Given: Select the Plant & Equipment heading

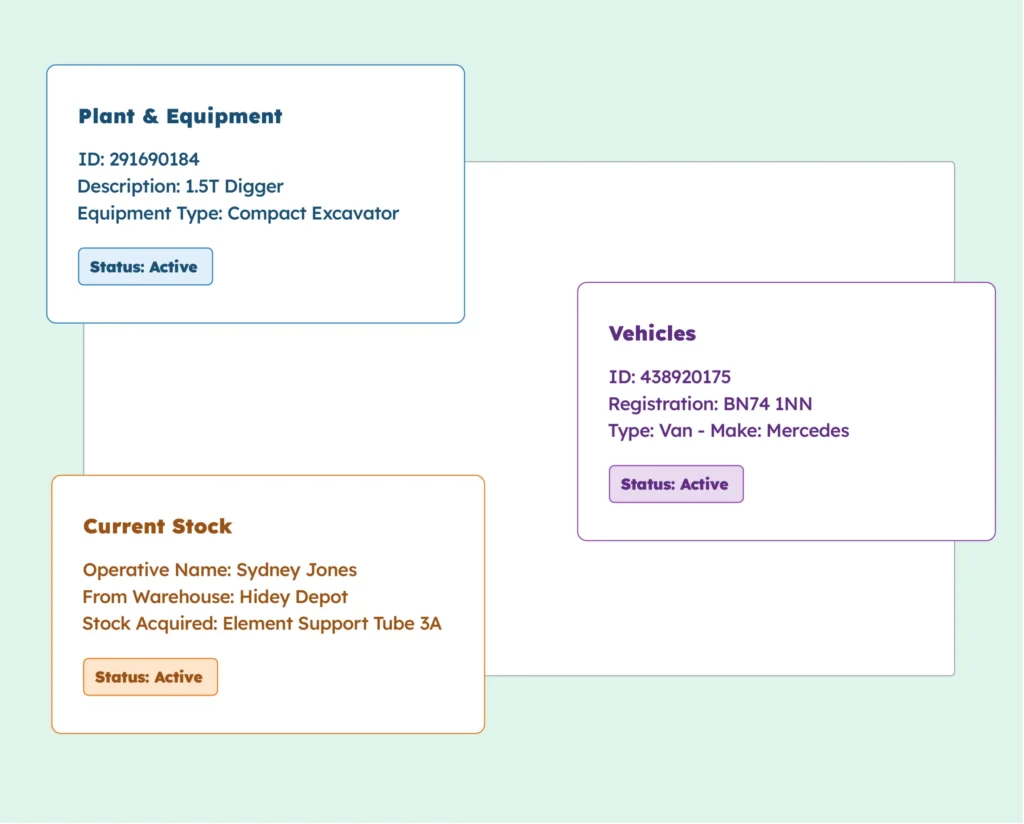Looking at the screenshot, I should click(x=180, y=116).
